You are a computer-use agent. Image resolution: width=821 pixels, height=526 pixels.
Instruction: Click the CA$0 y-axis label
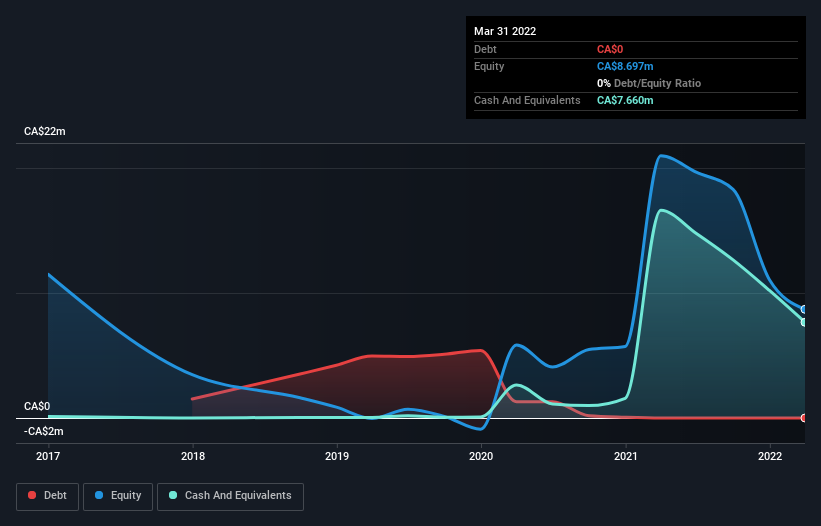coord(37,407)
